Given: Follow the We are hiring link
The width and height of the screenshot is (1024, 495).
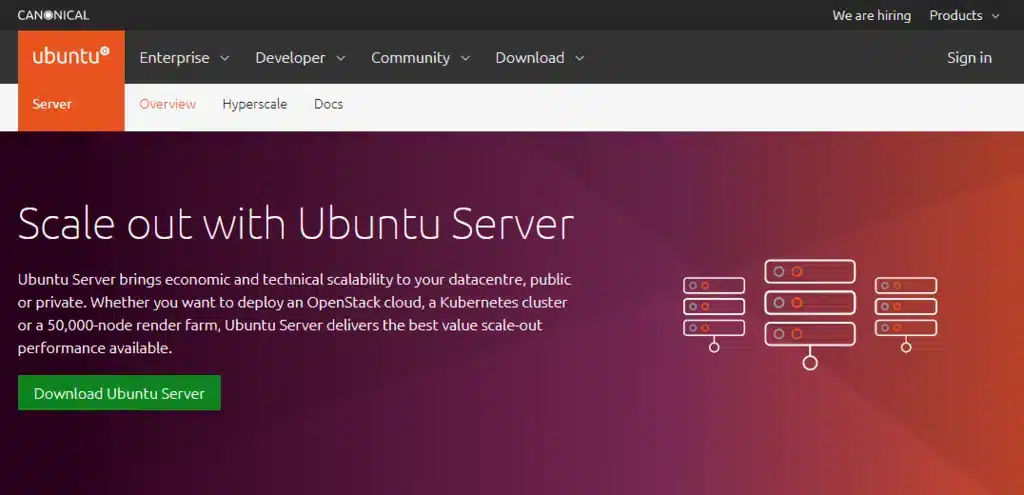Looking at the screenshot, I should point(871,15).
